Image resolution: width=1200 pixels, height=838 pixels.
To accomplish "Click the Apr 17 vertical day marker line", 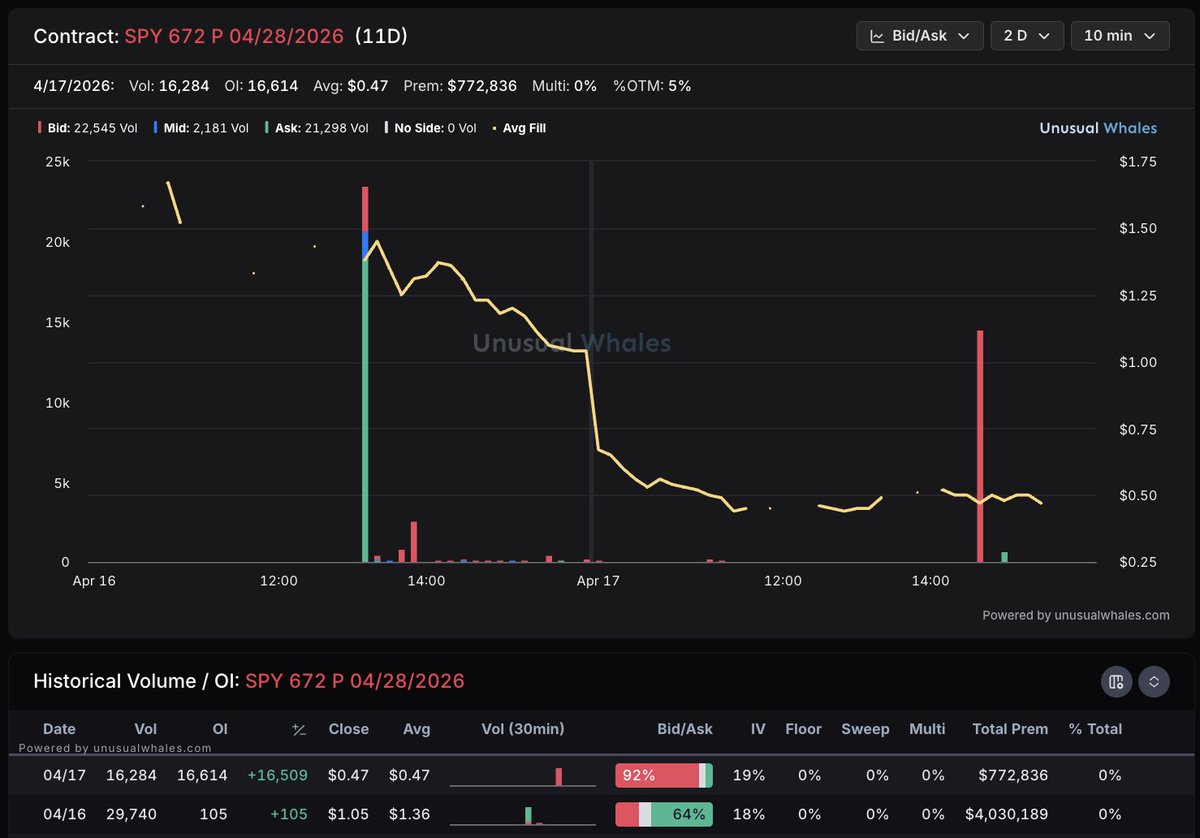I will coord(591,362).
